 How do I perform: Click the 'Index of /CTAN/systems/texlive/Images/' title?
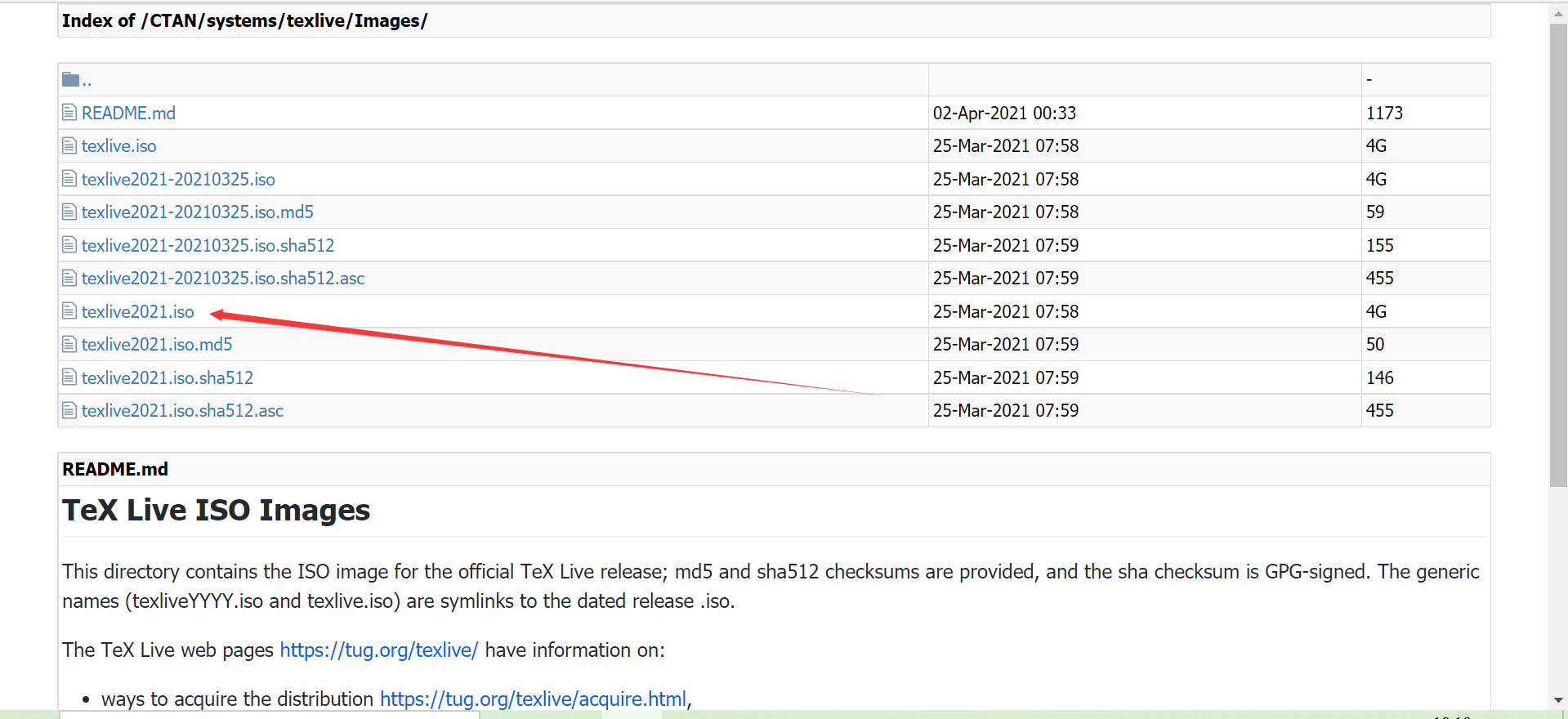pyautogui.click(x=244, y=21)
